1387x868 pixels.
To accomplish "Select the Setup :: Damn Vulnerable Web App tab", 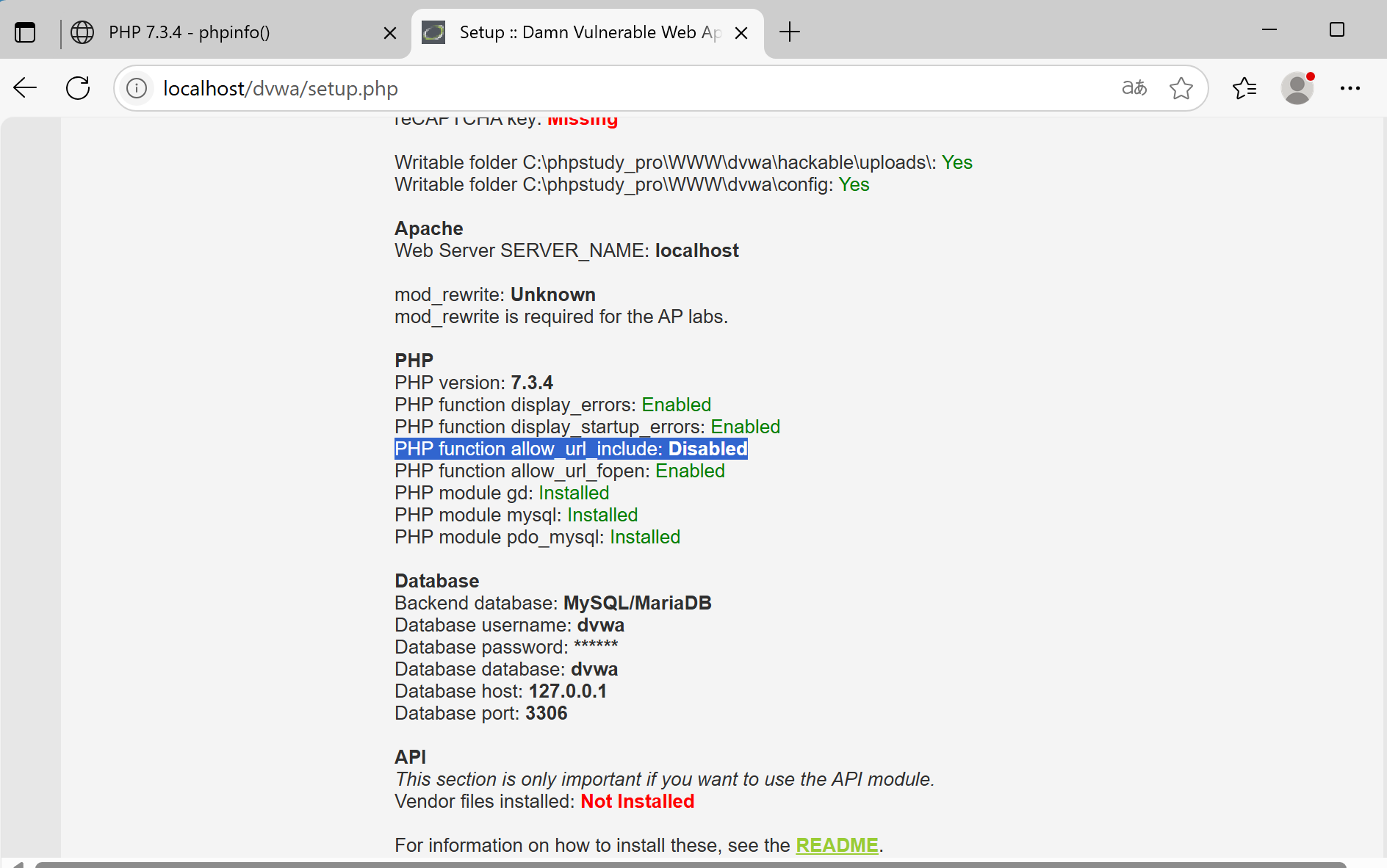I will pyautogui.click(x=588, y=33).
